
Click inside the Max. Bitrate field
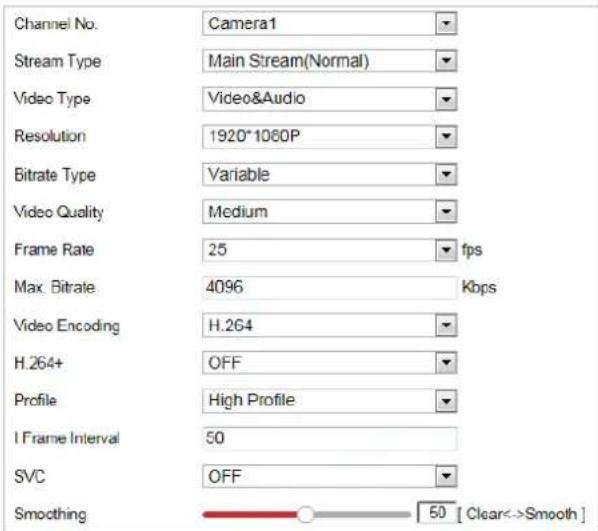coord(330,287)
